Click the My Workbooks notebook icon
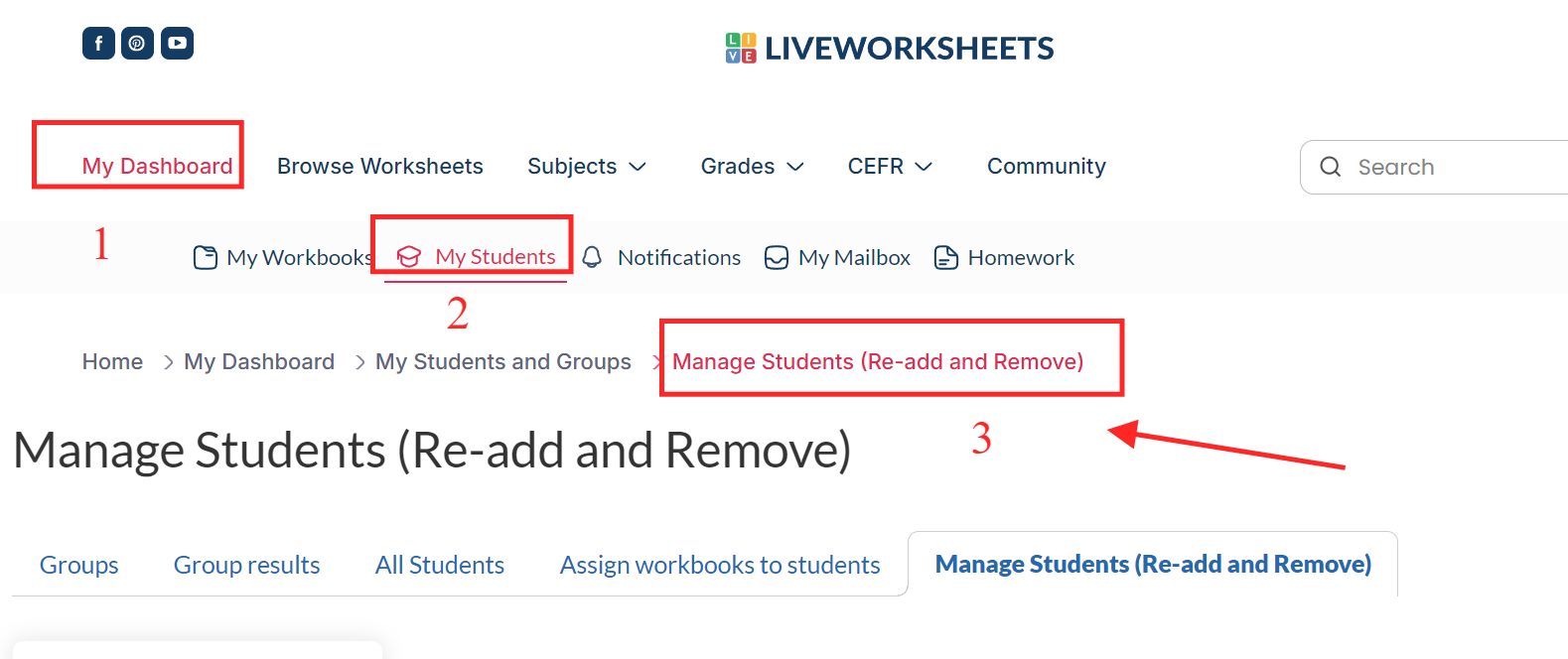 tap(205, 258)
